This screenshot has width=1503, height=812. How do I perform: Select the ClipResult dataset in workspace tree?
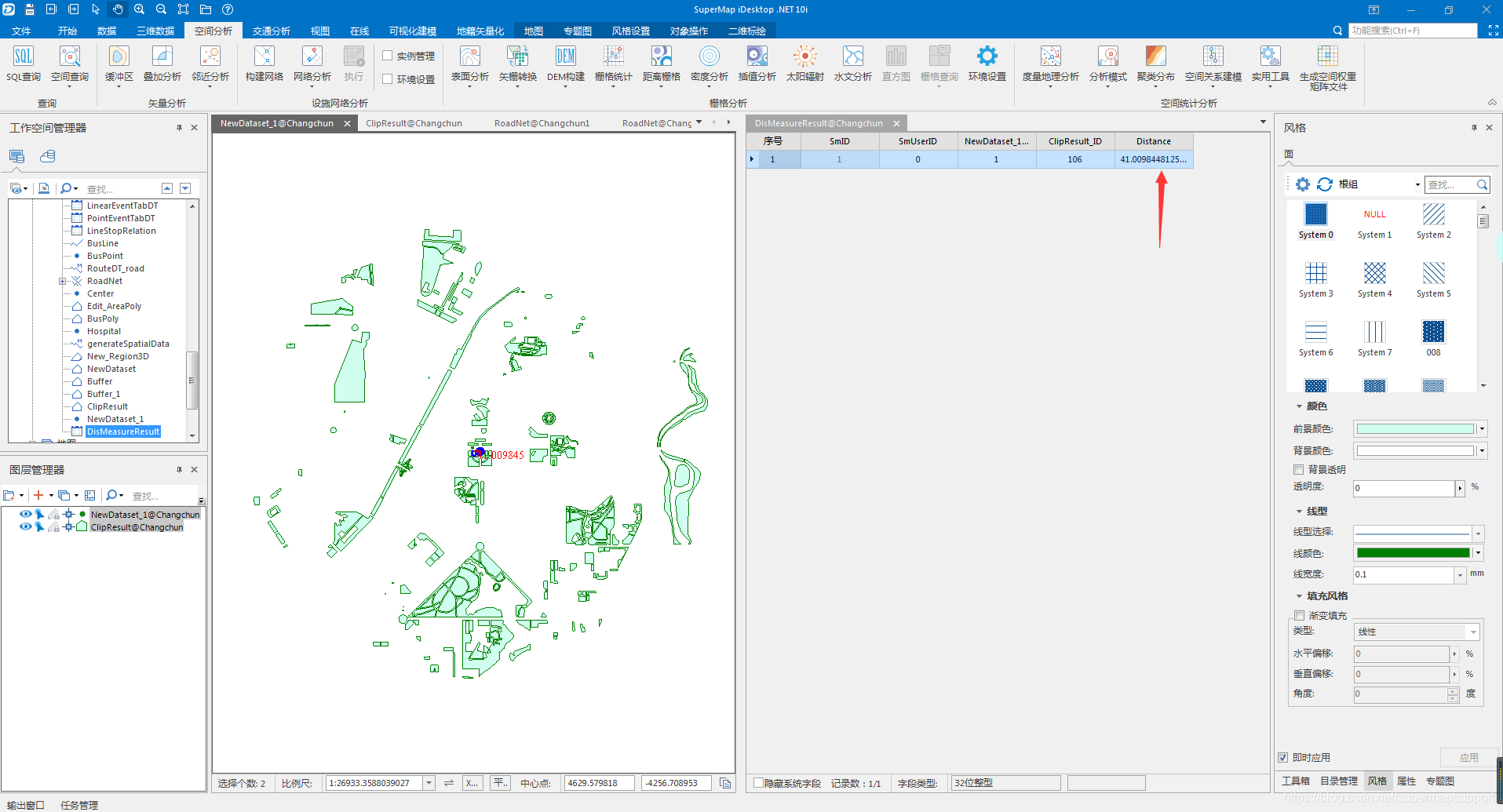108,406
